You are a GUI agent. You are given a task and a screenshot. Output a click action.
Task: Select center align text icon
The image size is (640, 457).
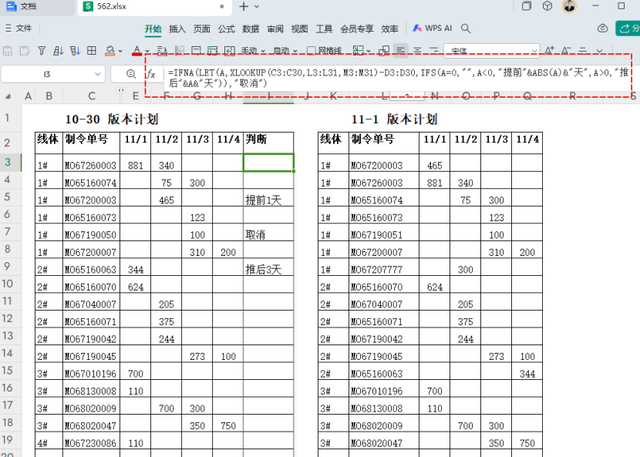tap(417, 51)
